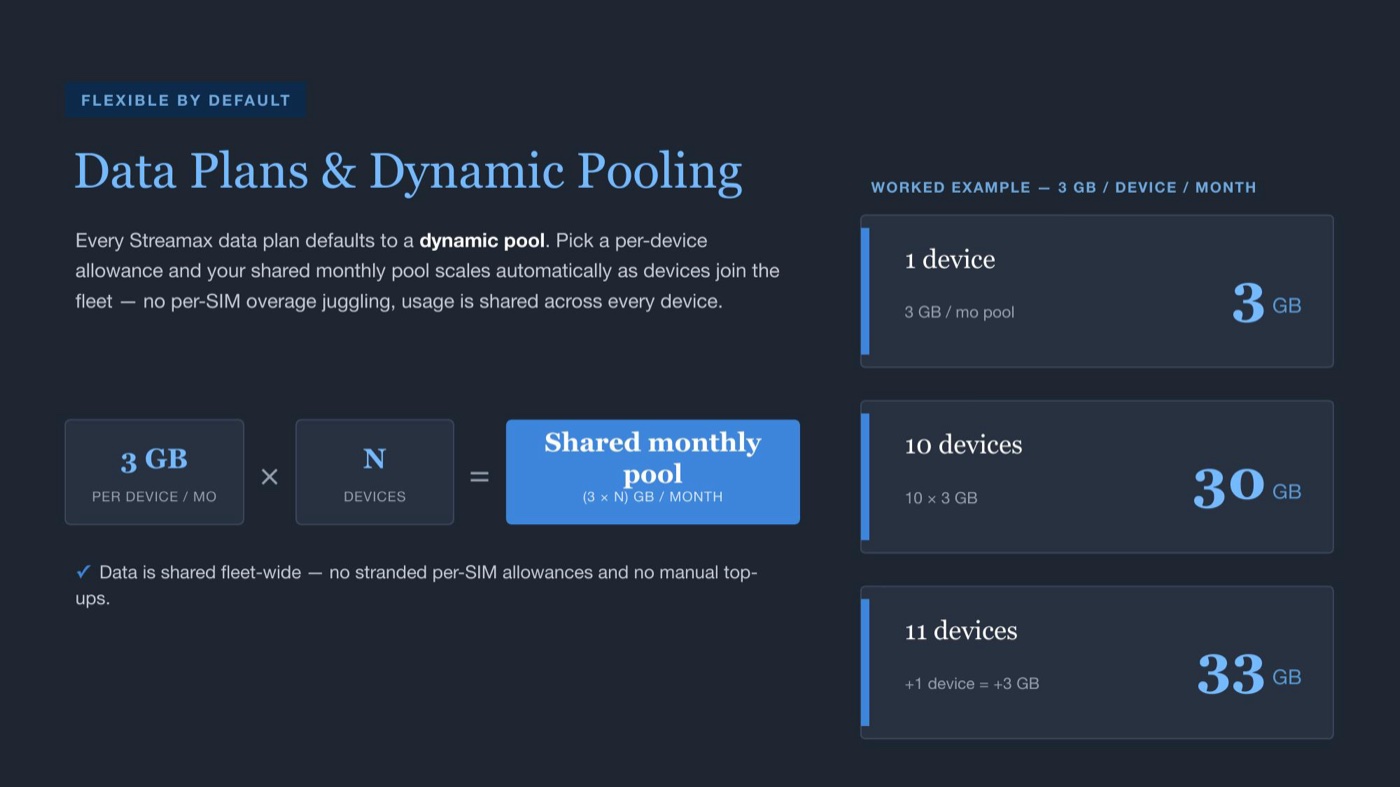1400x787 pixels.
Task: Click the 3 GB per device box
Action: coord(154,472)
